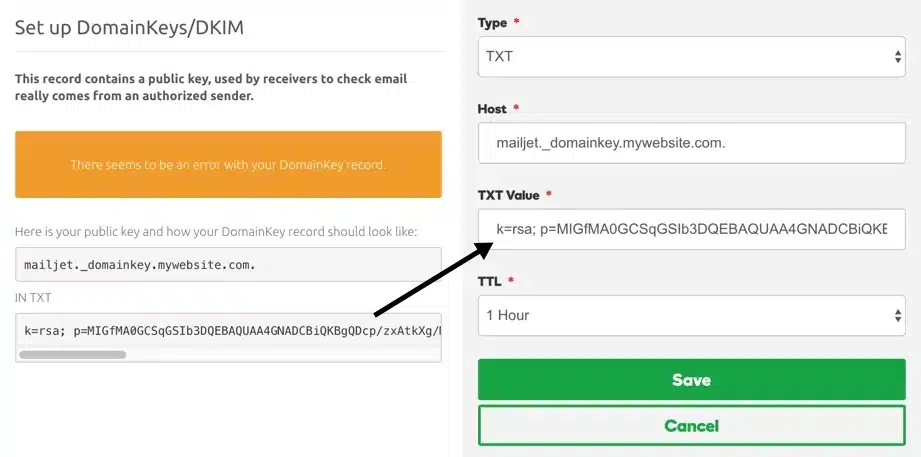Screen dimensions: 921x457
Task: Click the TTL field label
Action: 491,281
